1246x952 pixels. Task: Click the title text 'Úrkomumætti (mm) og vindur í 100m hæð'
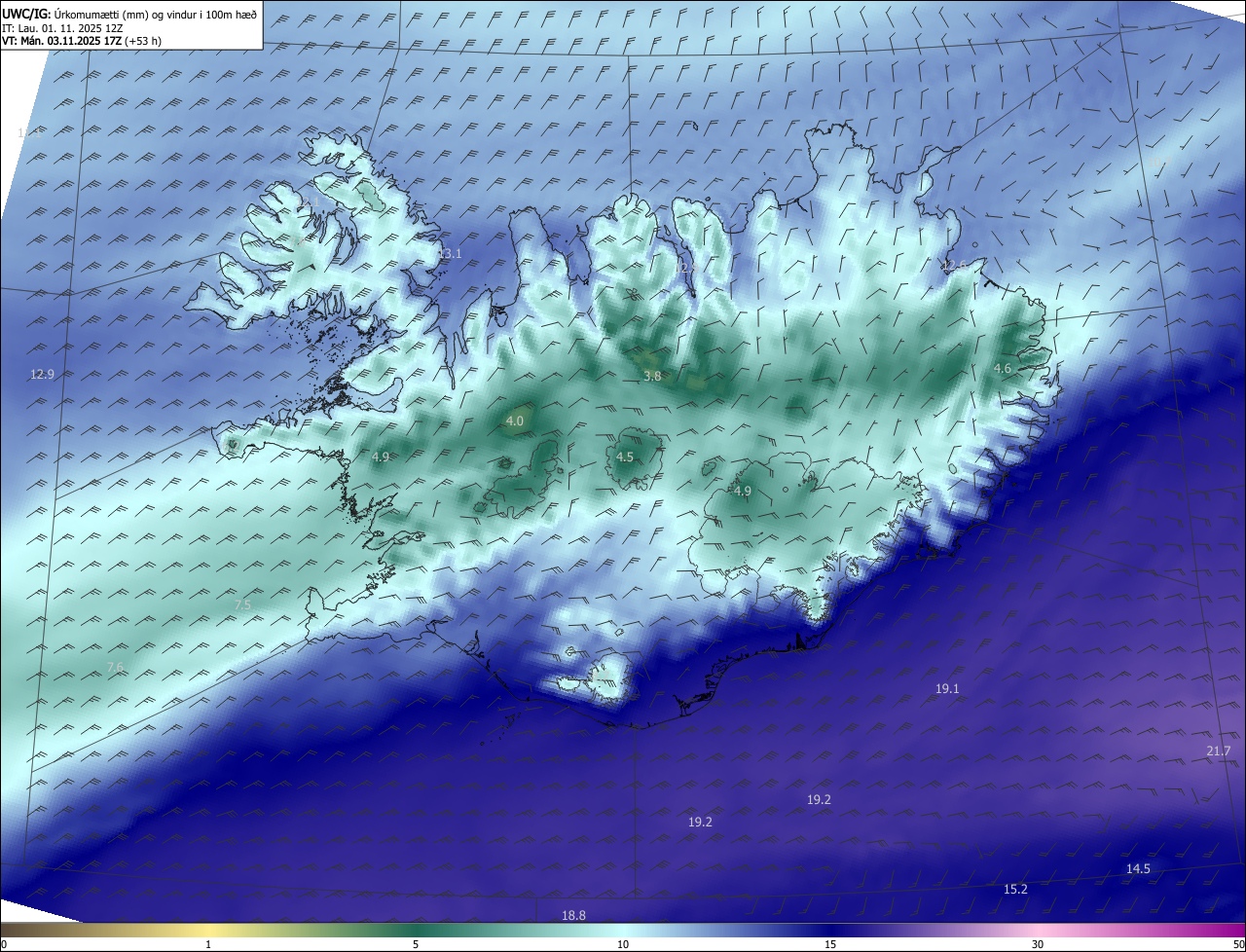156,14
